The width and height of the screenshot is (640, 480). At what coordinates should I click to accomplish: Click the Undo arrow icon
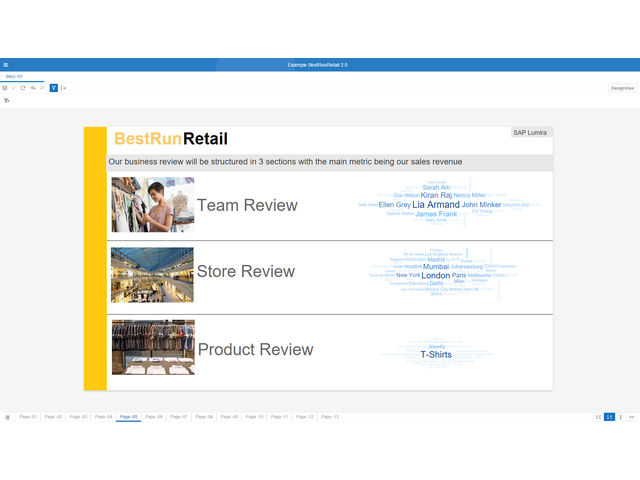tap(33, 88)
